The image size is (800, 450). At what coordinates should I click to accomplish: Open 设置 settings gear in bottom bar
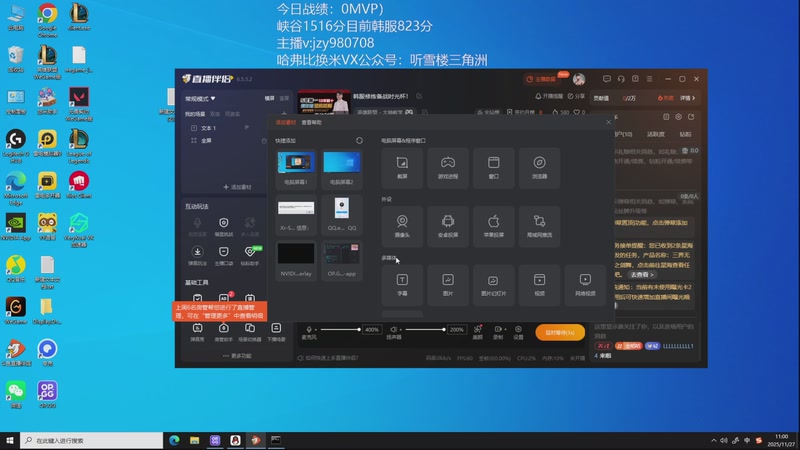(518, 332)
